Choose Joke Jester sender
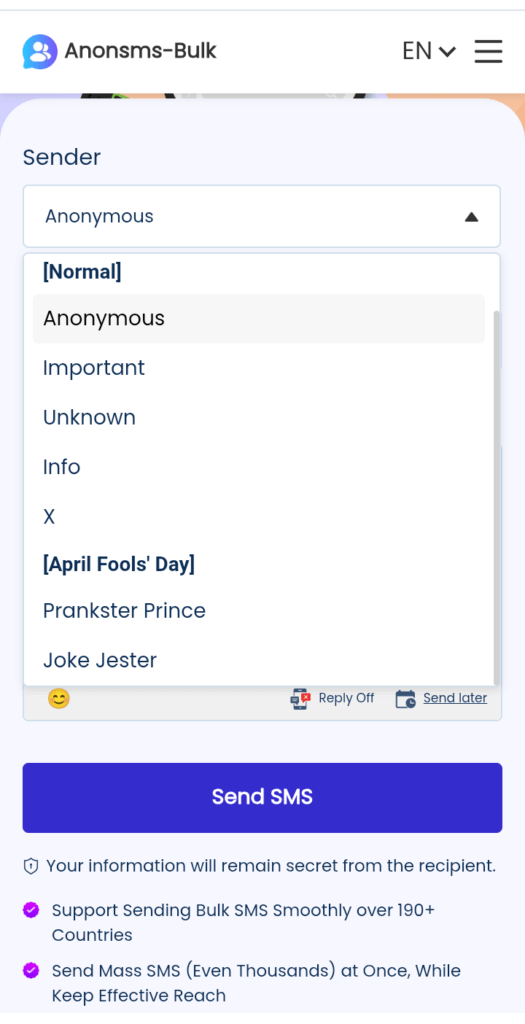This screenshot has width=525, height=1024. point(259,661)
